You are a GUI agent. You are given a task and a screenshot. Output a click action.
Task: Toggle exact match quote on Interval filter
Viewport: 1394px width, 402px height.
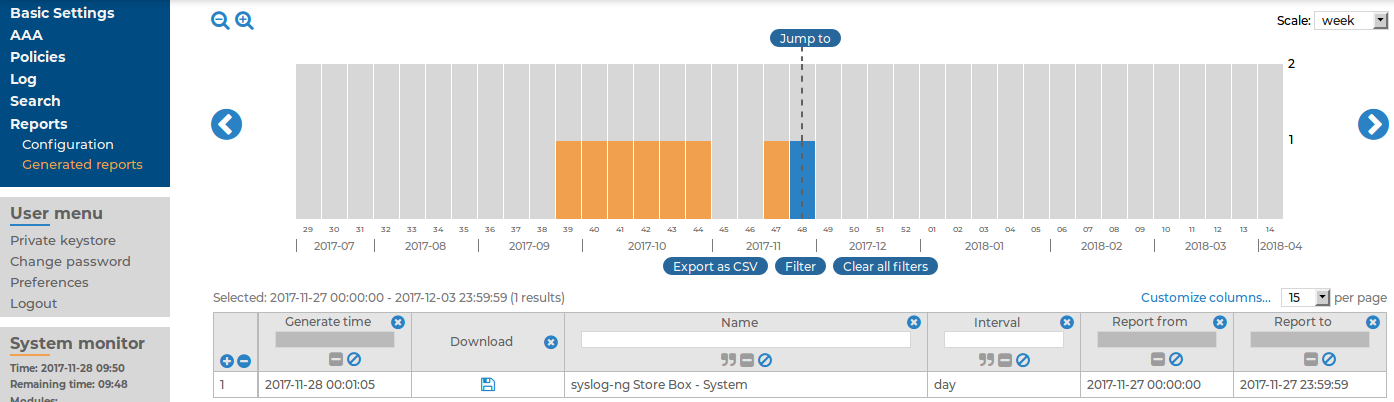click(985, 360)
